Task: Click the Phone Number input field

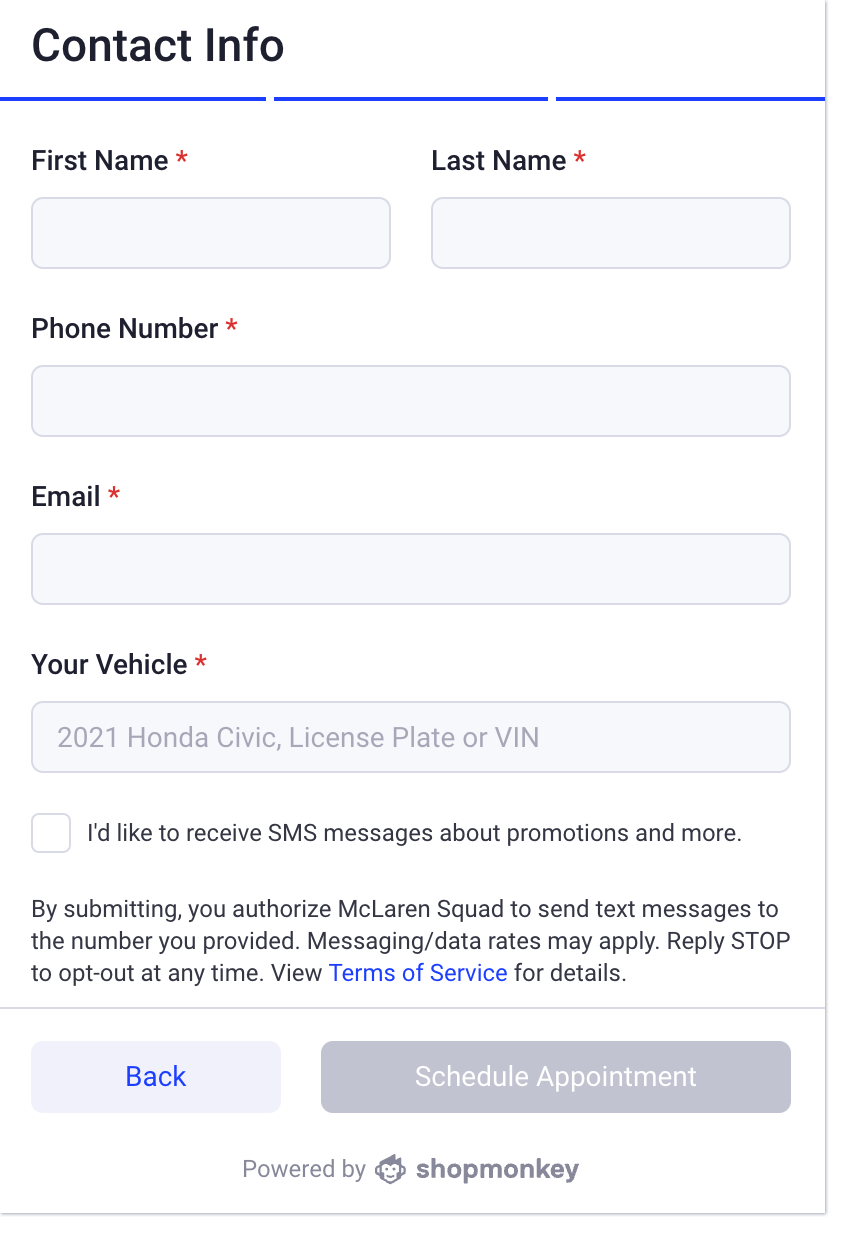Action: tap(410, 400)
